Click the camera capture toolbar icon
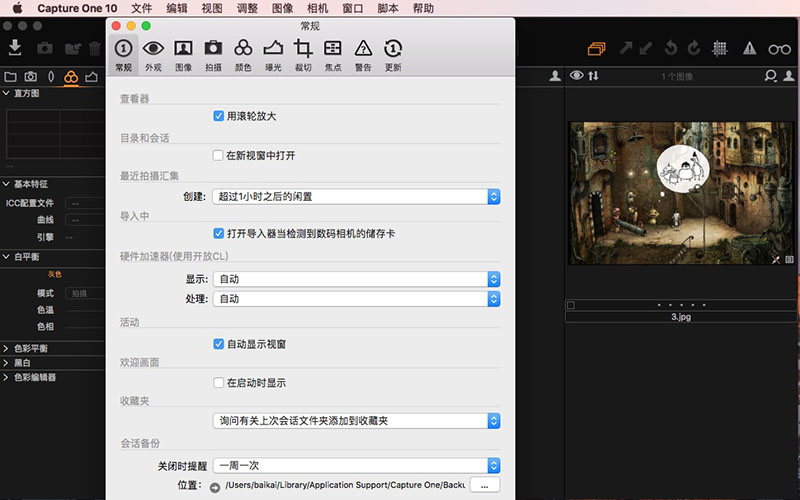 45,48
